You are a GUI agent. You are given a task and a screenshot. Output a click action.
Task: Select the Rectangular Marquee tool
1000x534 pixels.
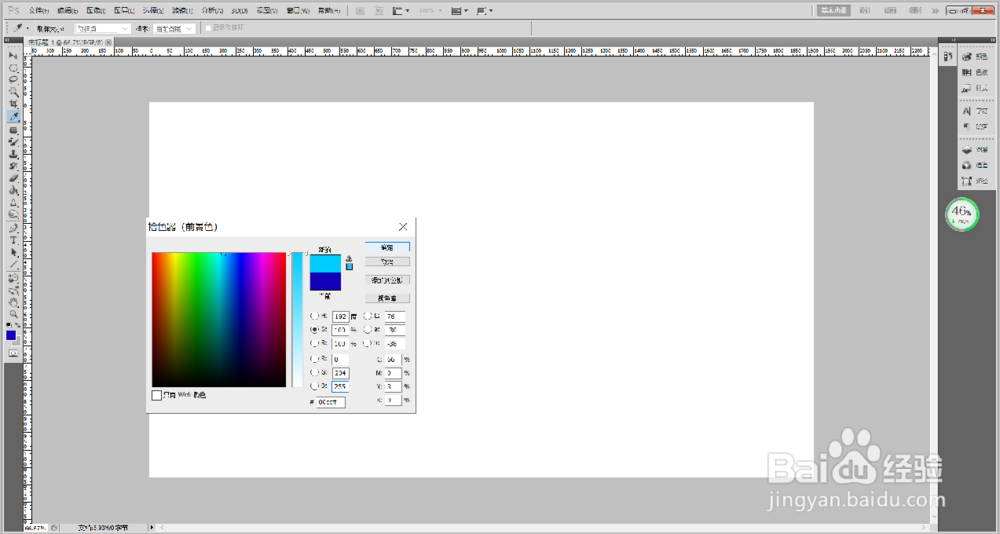[x=13, y=68]
